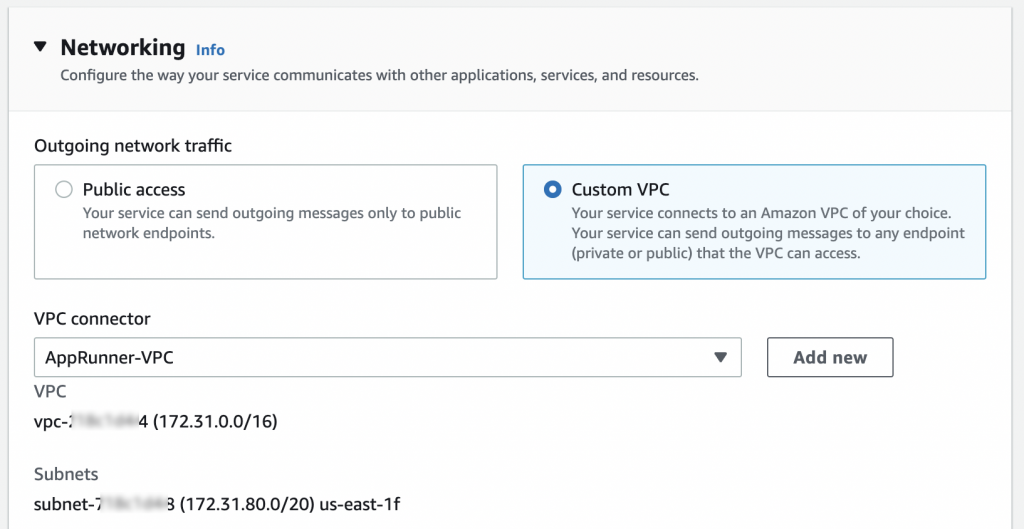1024x529 pixels.
Task: Click the Public access description text
Action: tap(271, 222)
